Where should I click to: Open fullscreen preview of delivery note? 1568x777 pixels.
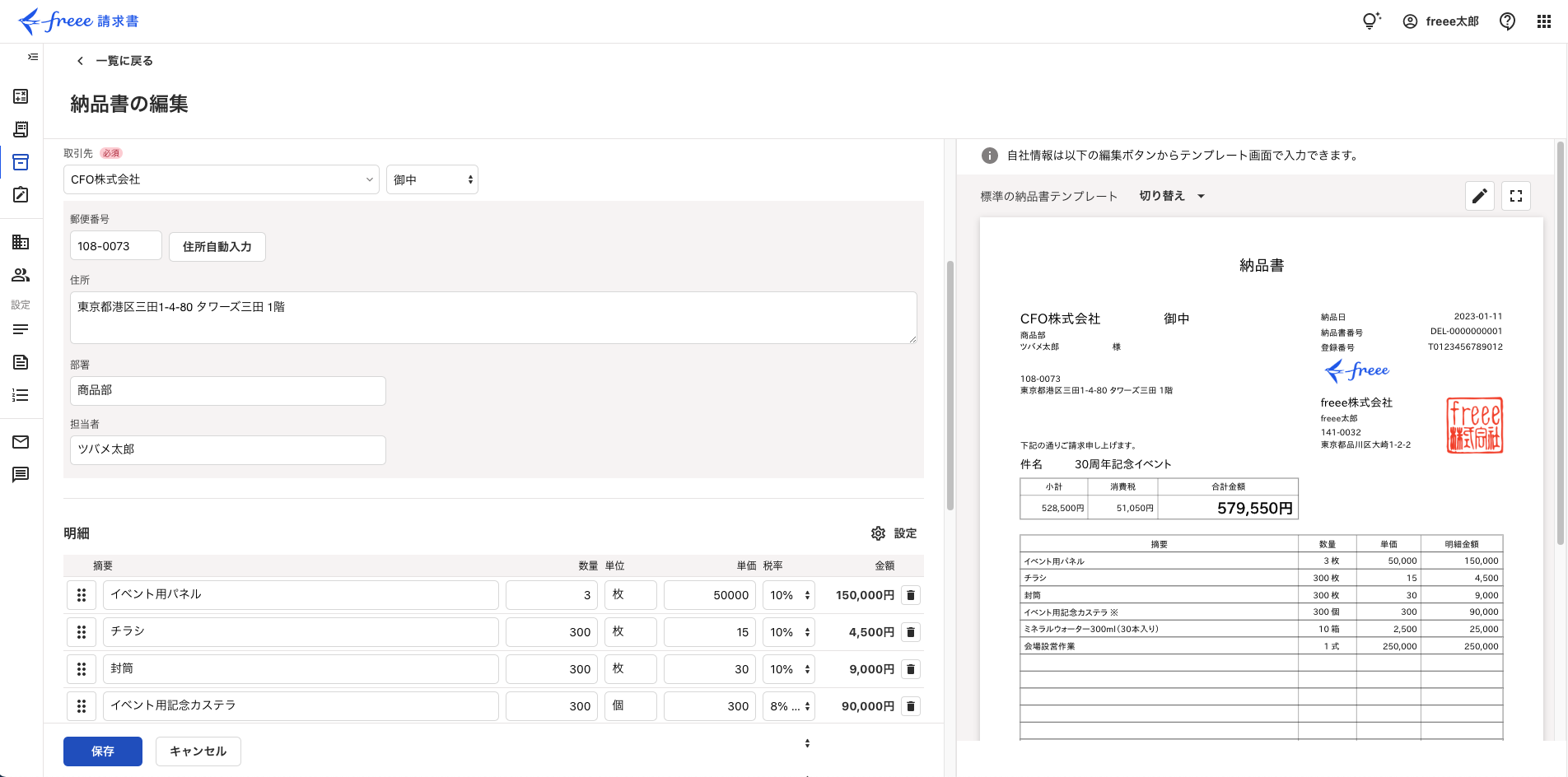tap(1515, 196)
